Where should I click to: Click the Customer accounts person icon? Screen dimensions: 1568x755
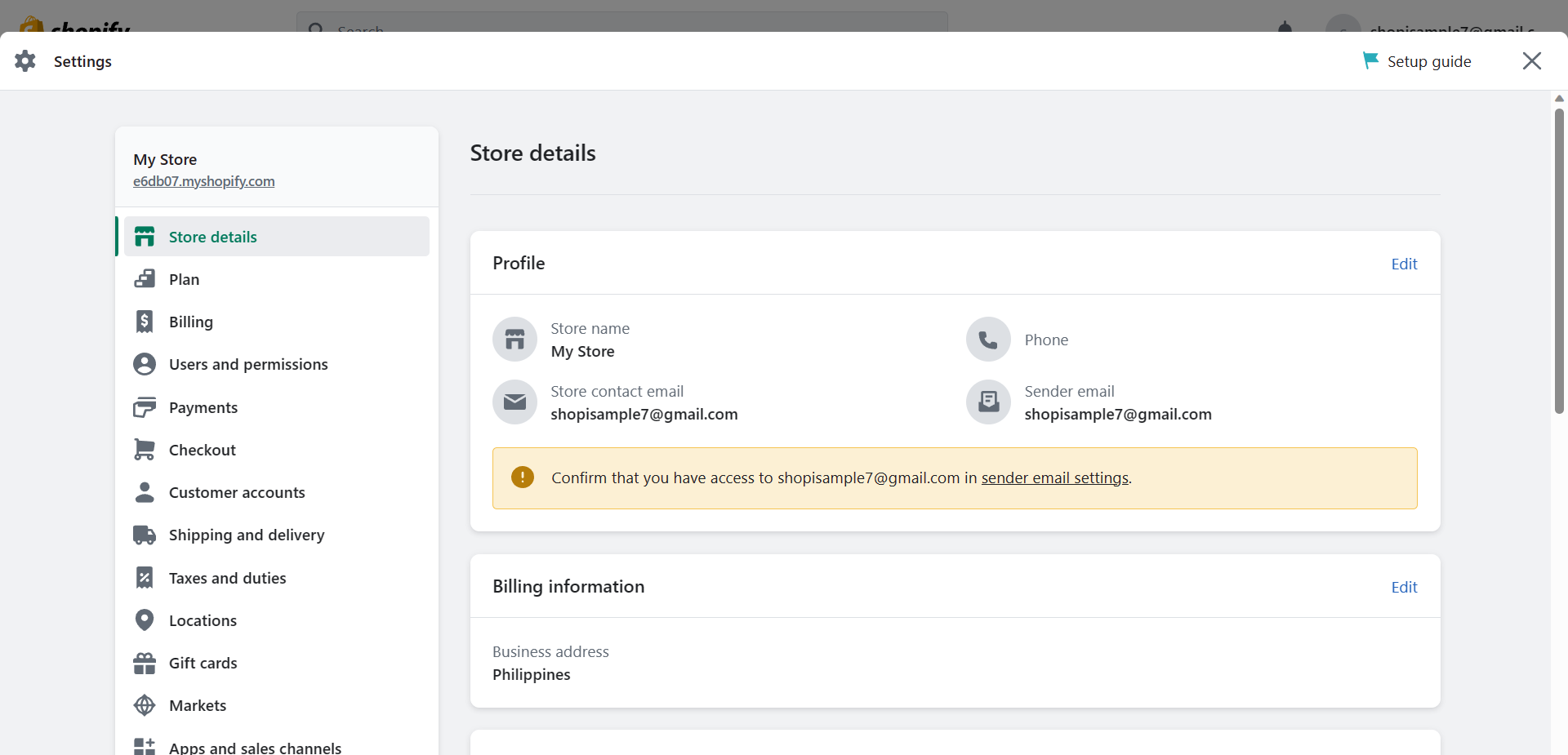[x=145, y=492]
